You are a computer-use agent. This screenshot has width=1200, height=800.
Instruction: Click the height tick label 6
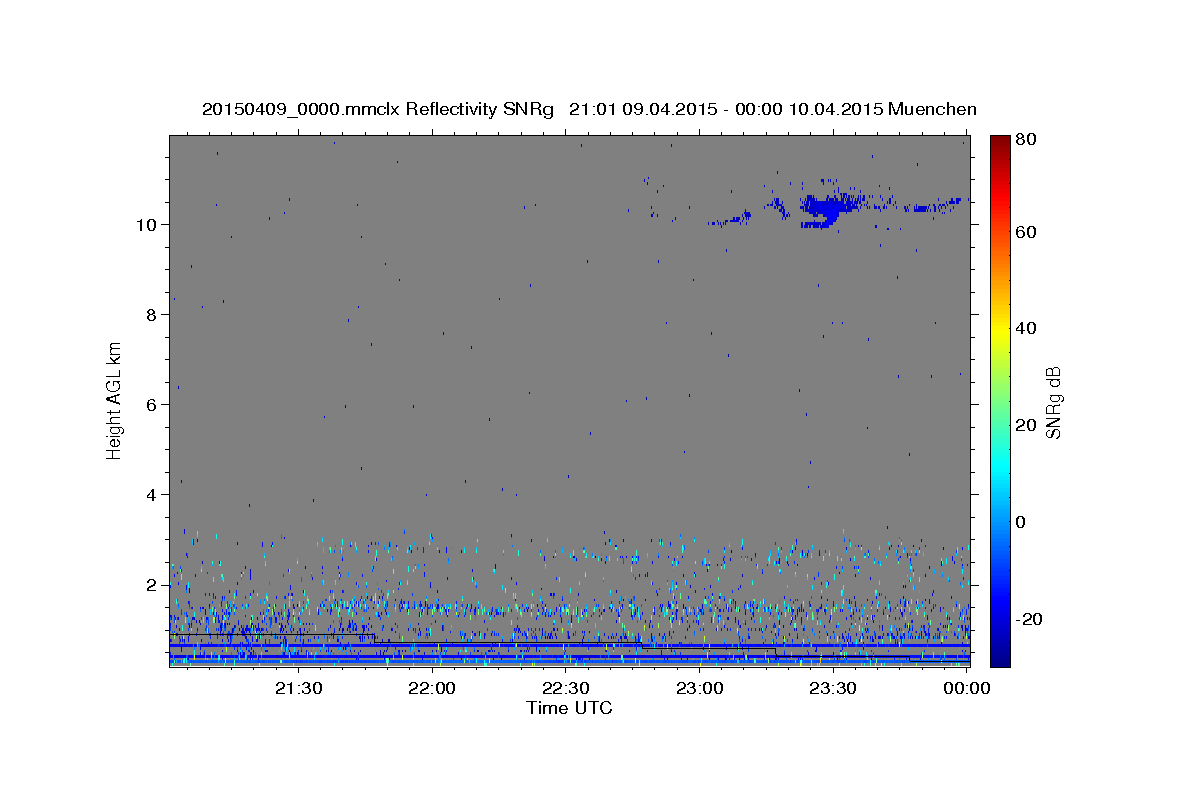(152, 404)
